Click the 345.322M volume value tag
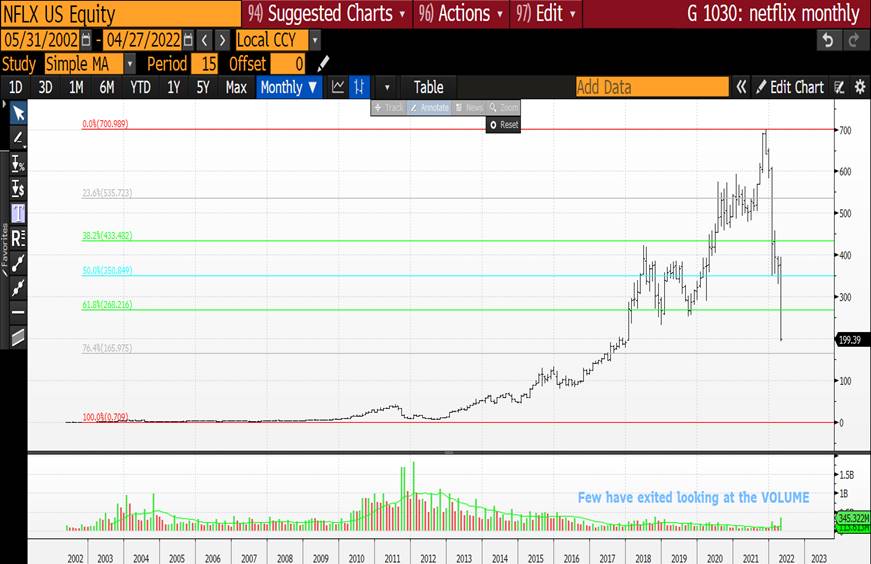Image resolution: width=871 pixels, height=564 pixels. pyautogui.click(x=853, y=518)
